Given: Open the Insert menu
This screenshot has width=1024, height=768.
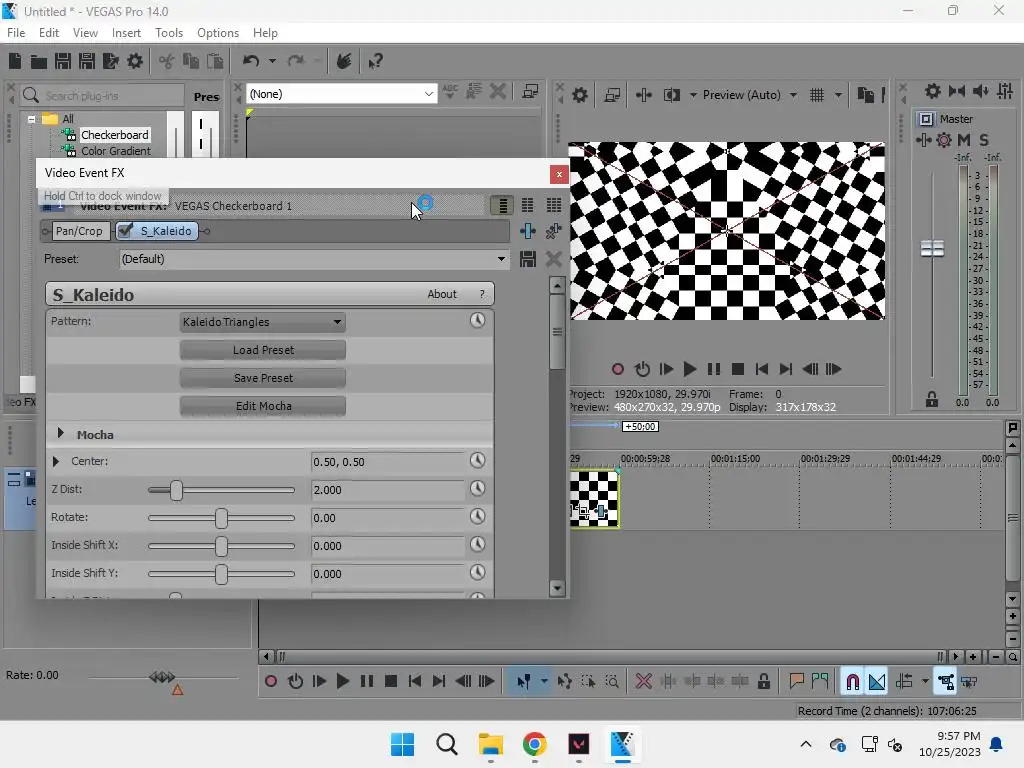Looking at the screenshot, I should click(x=126, y=33).
